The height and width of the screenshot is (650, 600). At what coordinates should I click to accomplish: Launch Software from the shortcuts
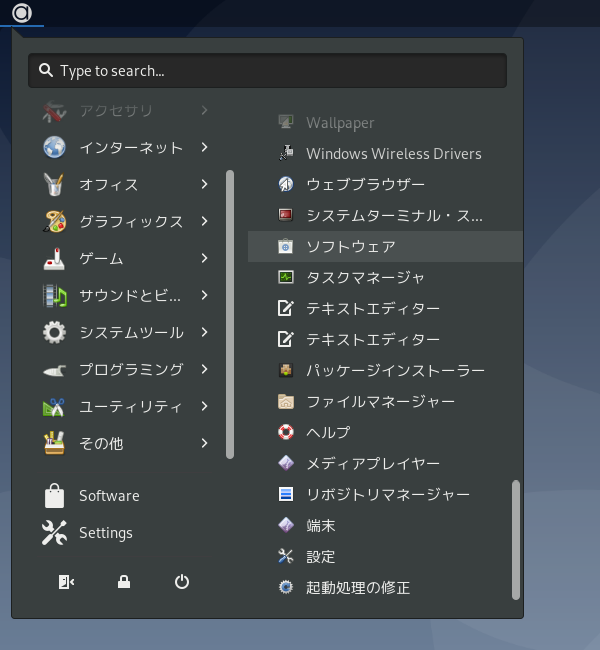coord(109,496)
